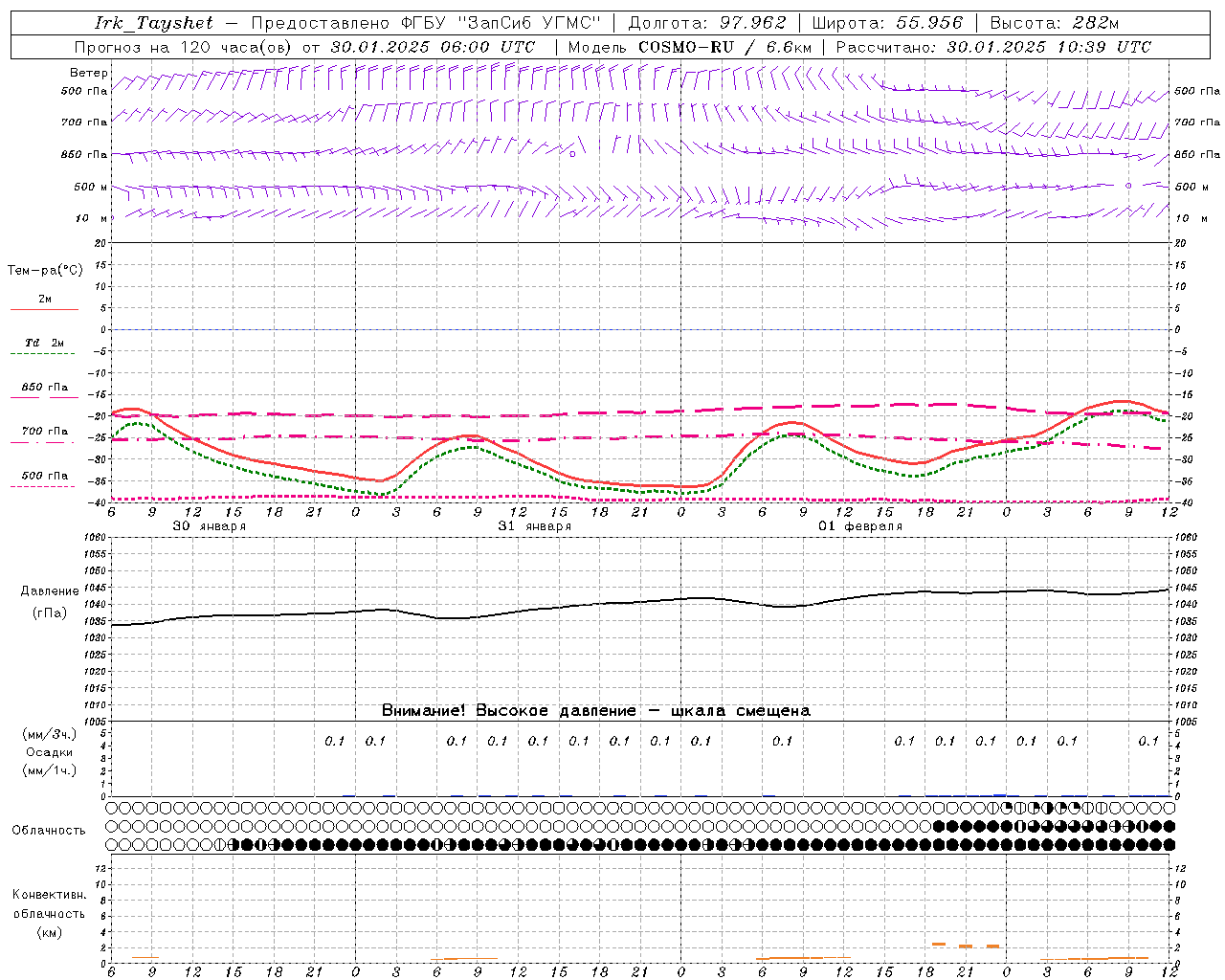Image resolution: width=1225 pixels, height=980 pixels.
Task: Click the '700 гПа' temperature legend entry
Action: point(45,432)
